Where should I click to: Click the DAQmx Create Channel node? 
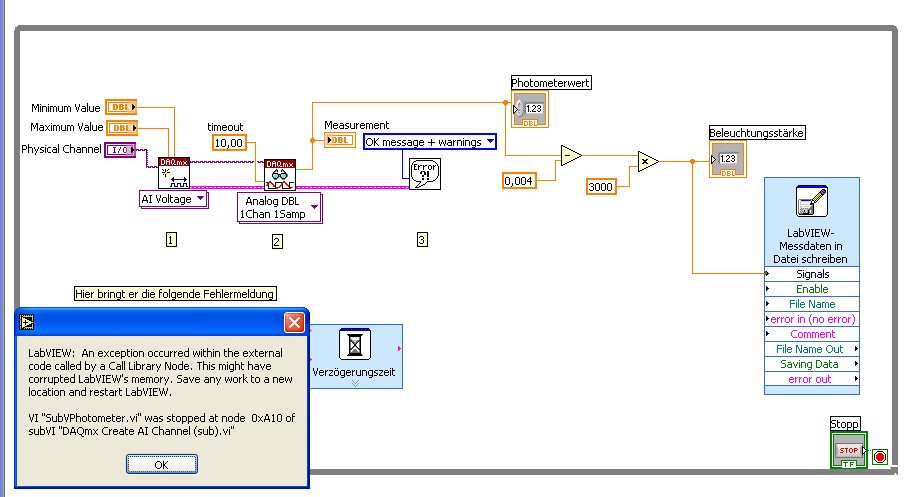tap(174, 173)
